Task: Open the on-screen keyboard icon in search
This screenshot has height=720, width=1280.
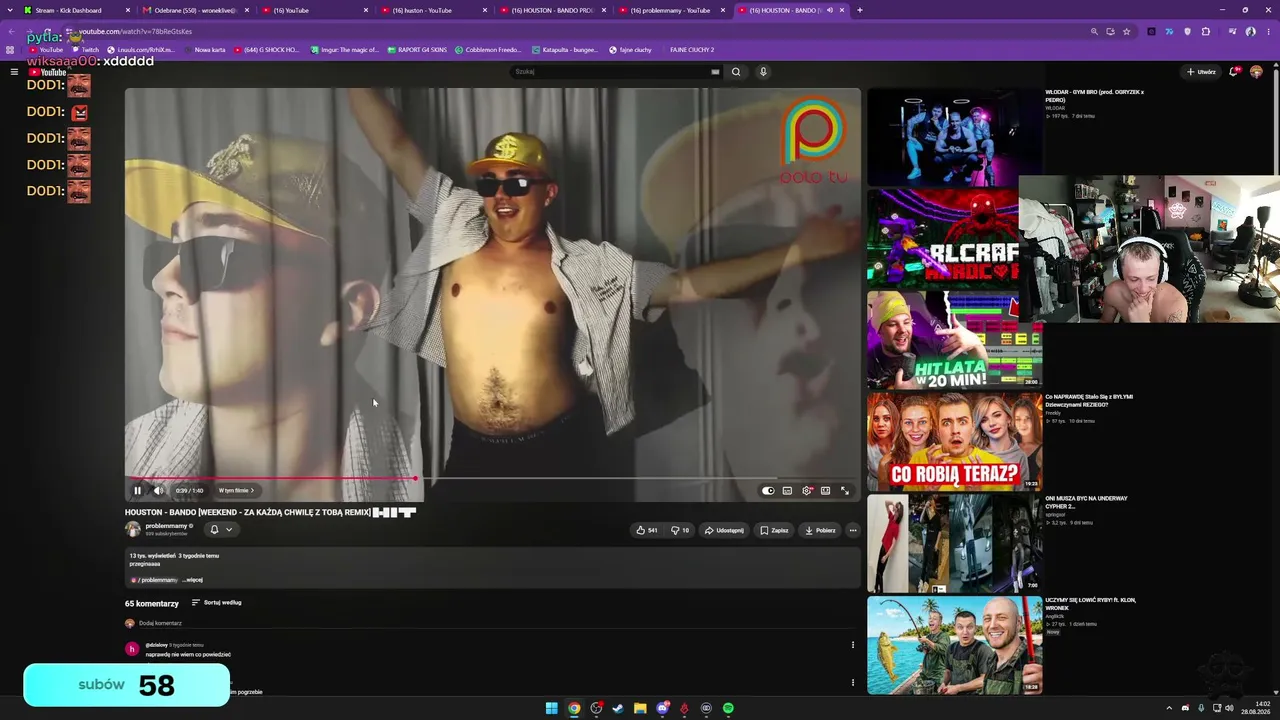Action: pos(715,72)
